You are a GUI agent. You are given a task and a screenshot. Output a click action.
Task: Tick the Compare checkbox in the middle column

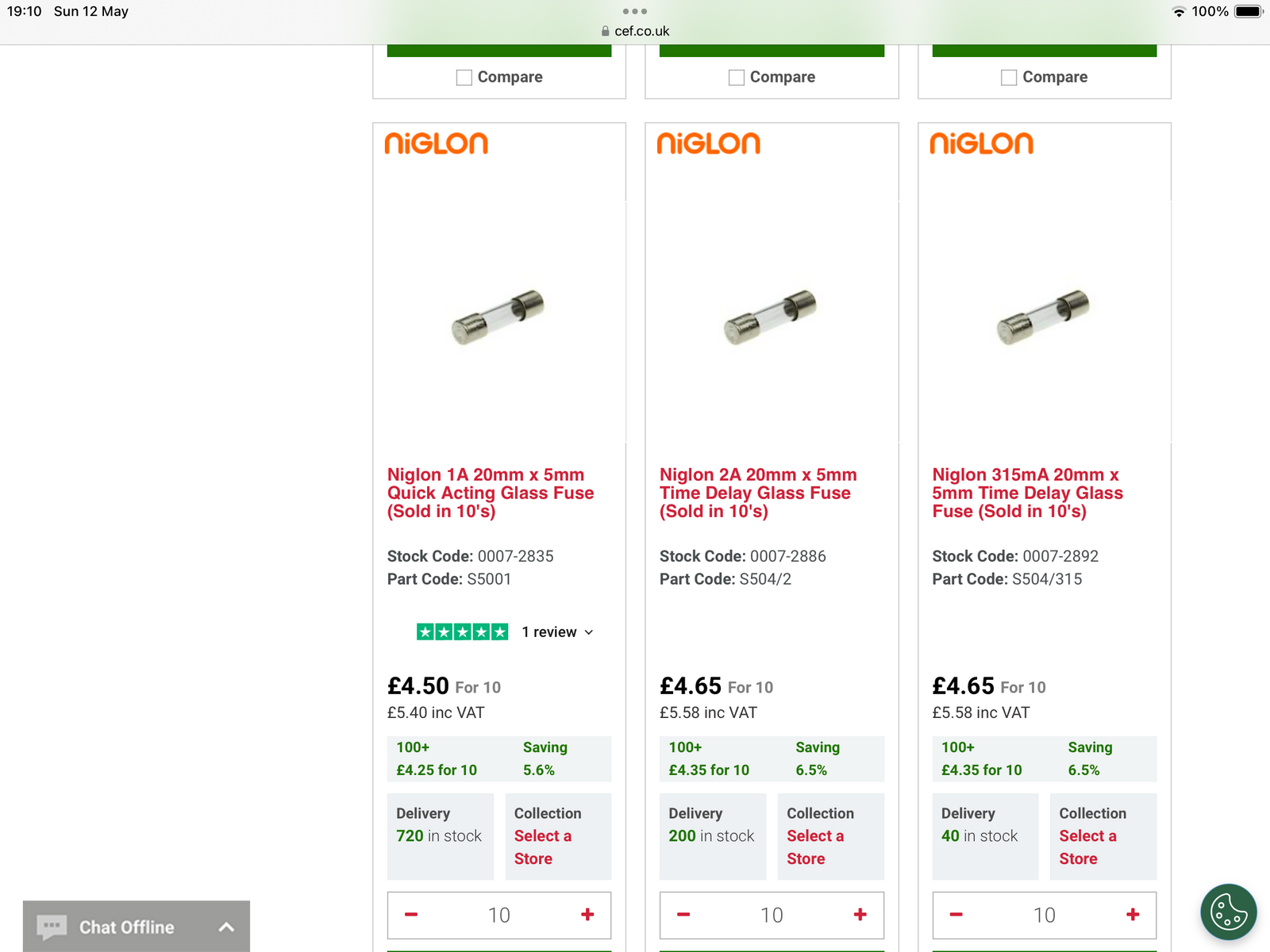(x=737, y=78)
